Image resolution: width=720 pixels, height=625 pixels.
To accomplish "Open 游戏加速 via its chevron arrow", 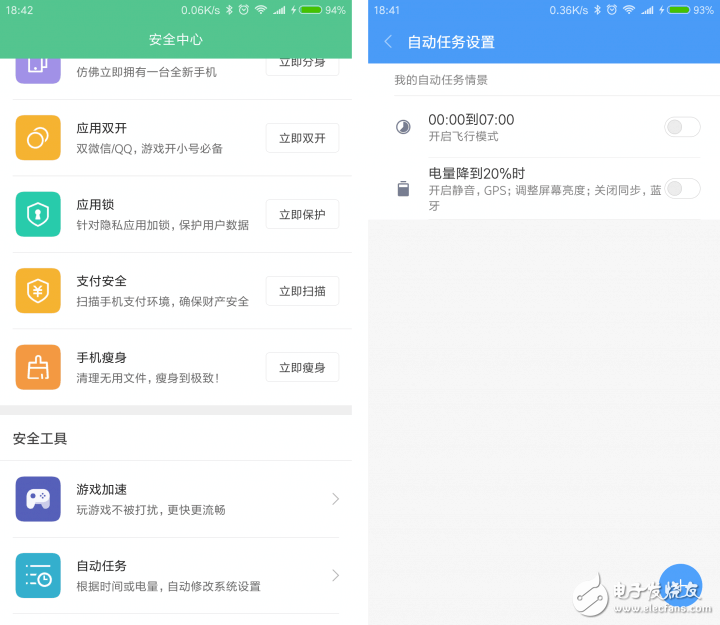I will pyautogui.click(x=336, y=499).
